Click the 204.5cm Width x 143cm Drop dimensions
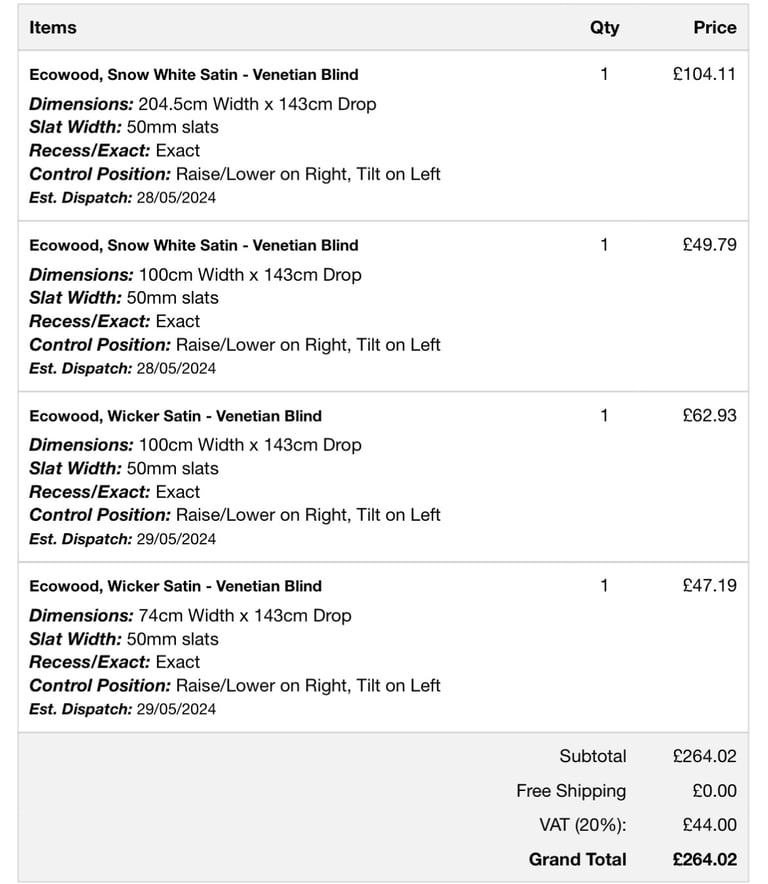Screen dimensions: 768x884 pyautogui.click(x=257, y=104)
